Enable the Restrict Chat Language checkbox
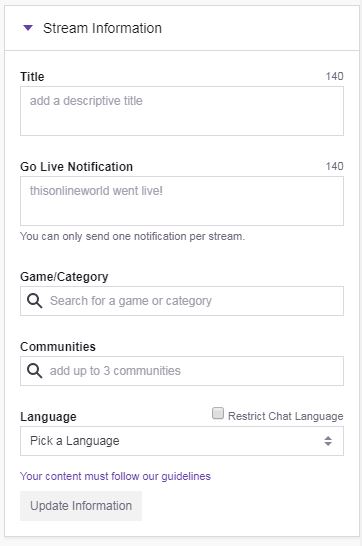 point(218,413)
